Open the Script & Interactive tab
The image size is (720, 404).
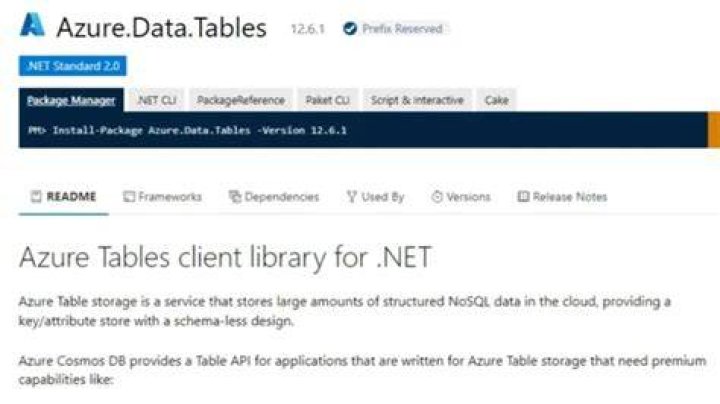click(x=417, y=100)
